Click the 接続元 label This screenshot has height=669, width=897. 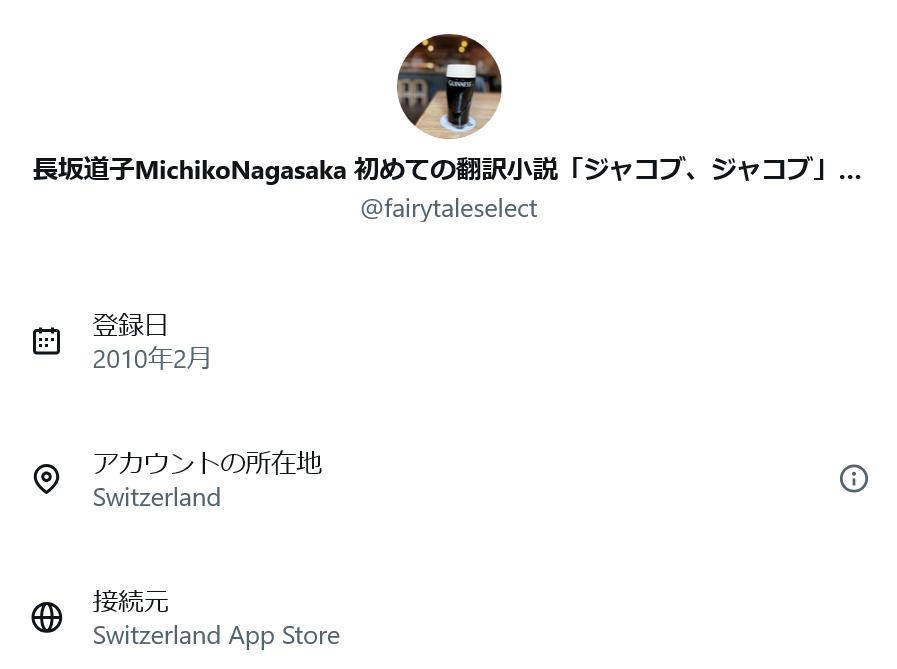click(130, 601)
